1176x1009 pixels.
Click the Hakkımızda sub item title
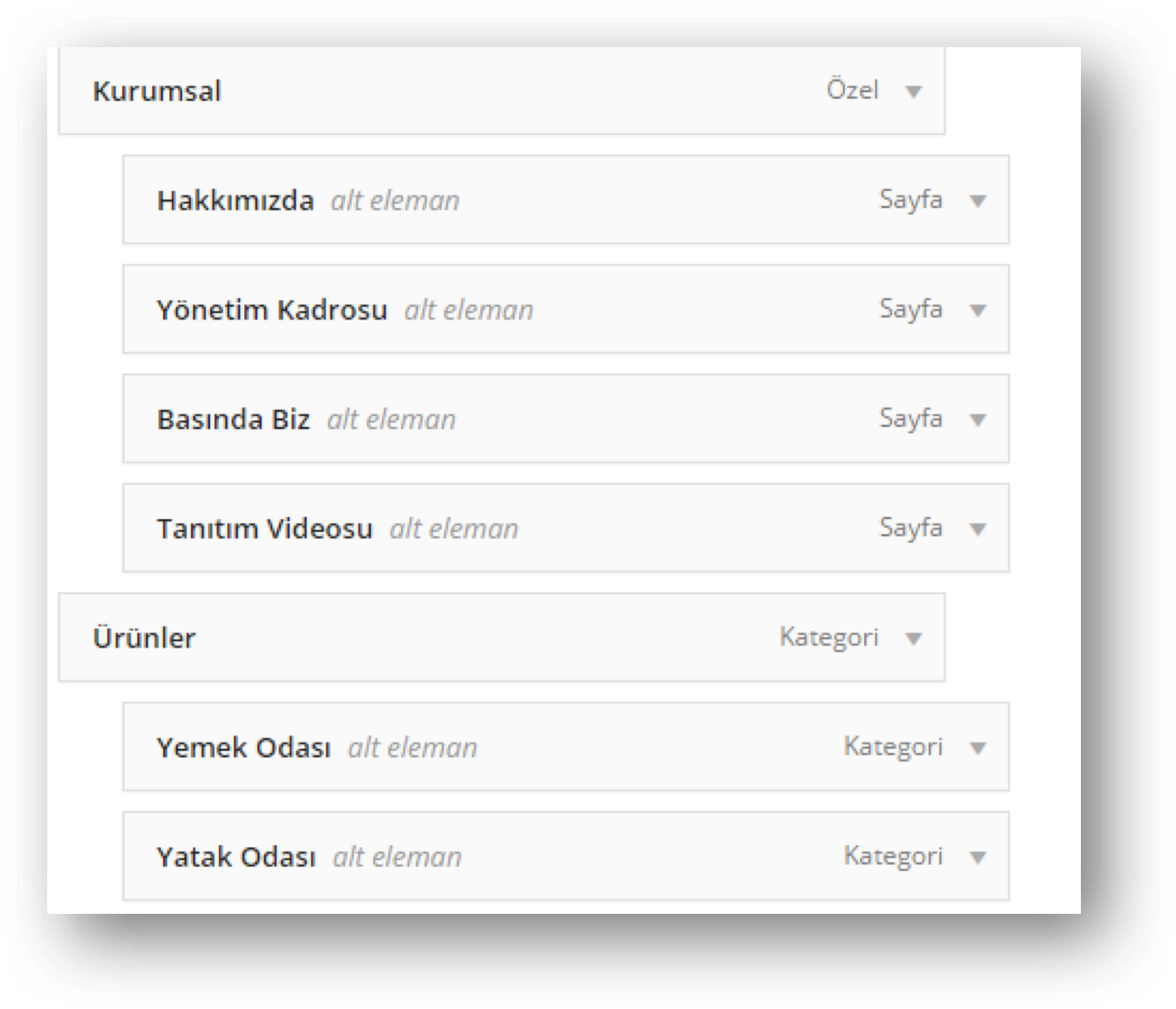[x=235, y=201]
